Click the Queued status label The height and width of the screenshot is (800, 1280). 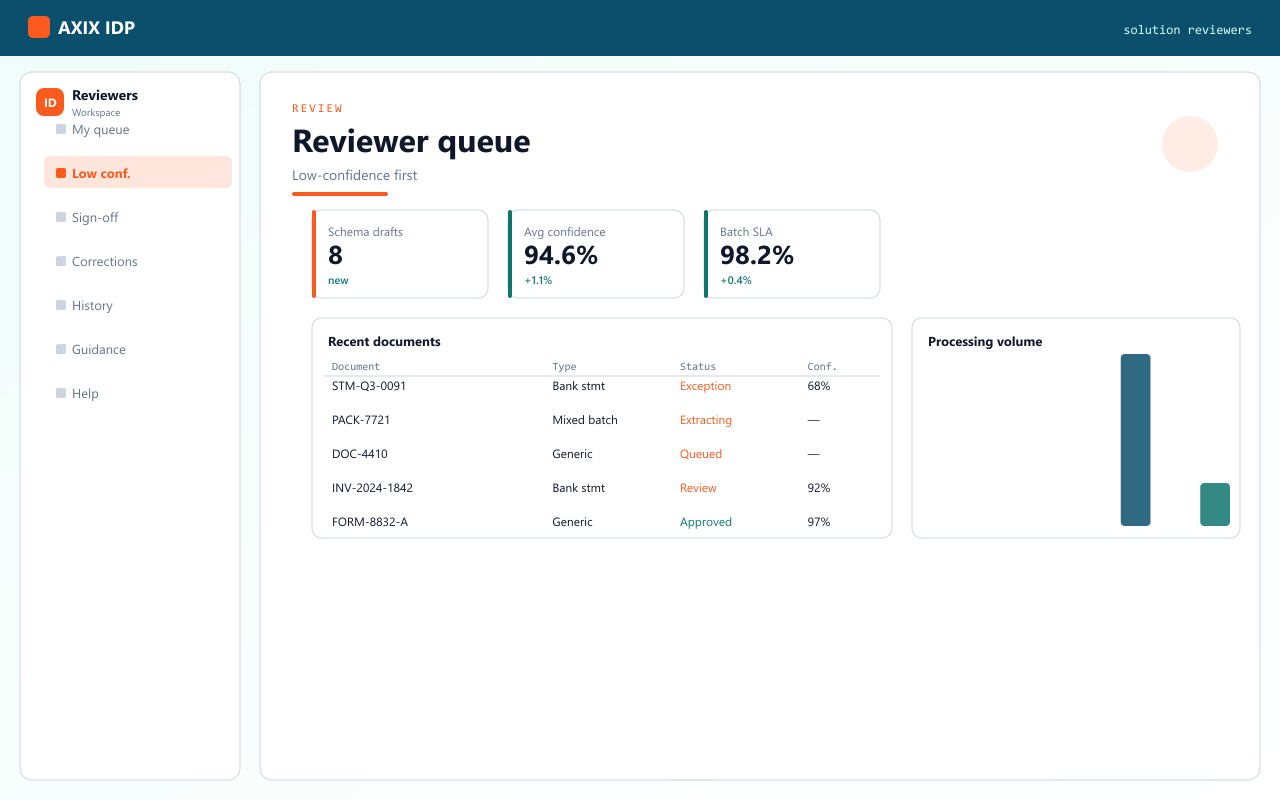click(701, 454)
